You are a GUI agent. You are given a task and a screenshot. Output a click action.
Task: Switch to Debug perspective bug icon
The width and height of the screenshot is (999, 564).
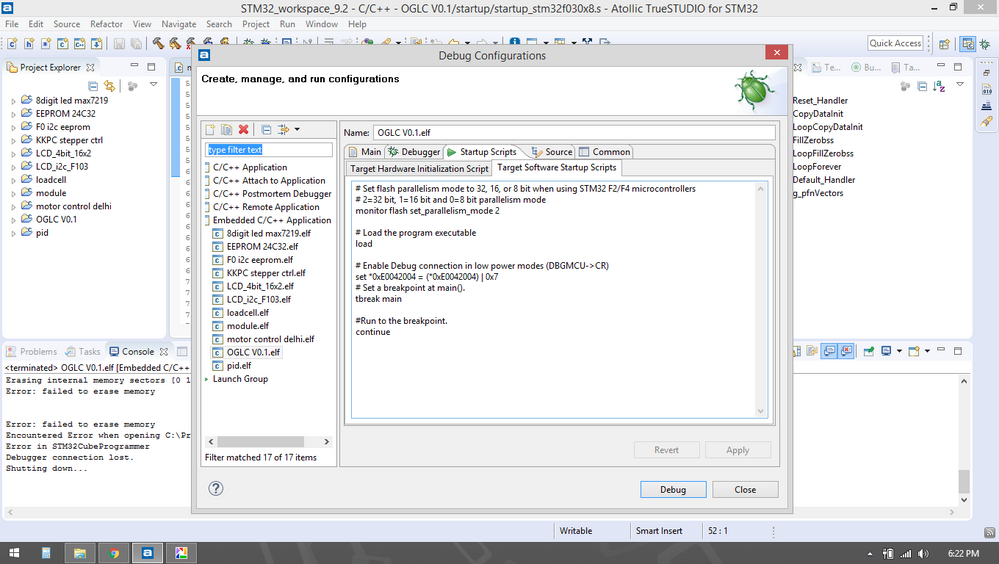984,43
